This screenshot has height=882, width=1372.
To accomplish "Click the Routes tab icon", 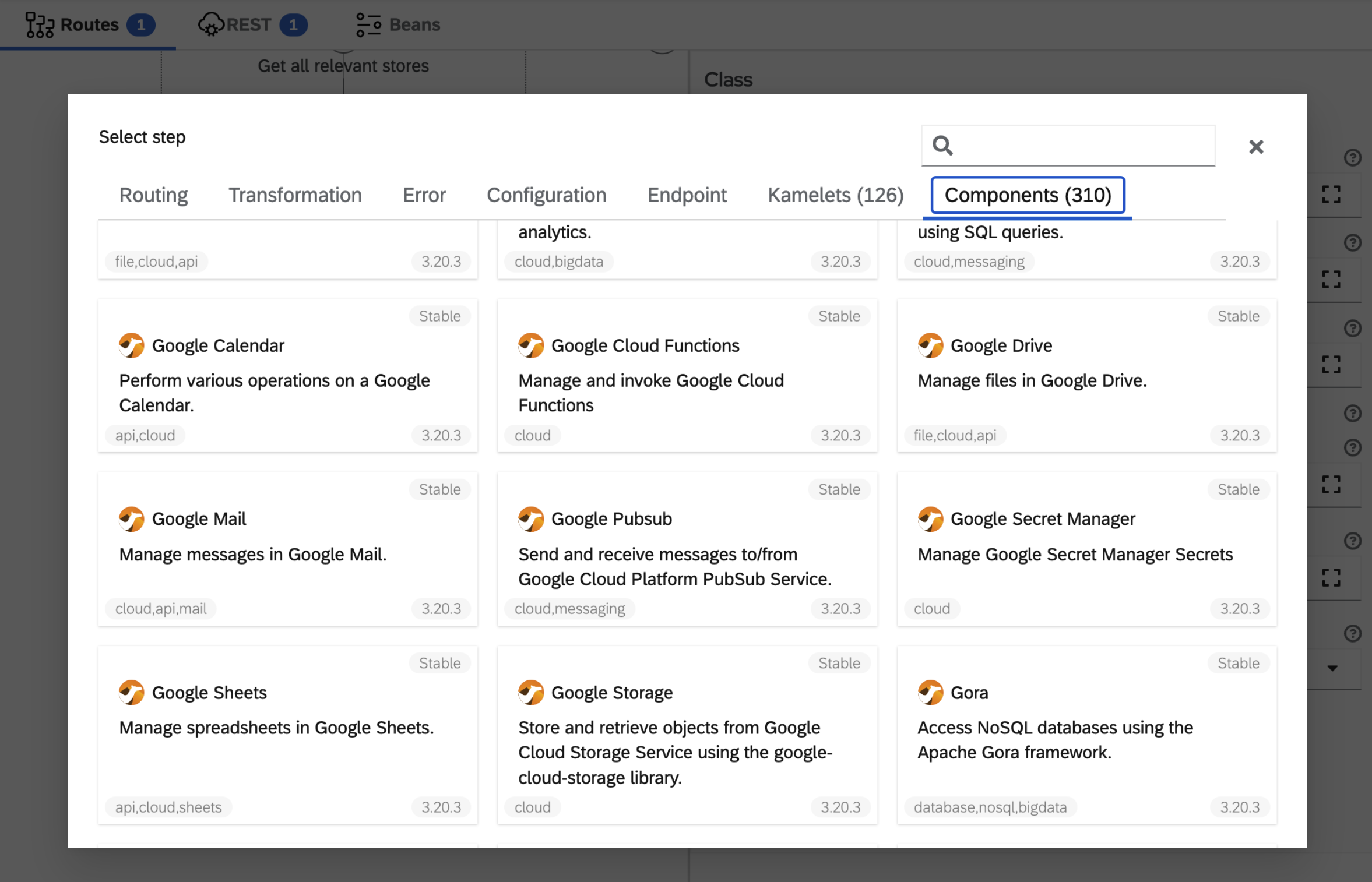I will coord(40,25).
